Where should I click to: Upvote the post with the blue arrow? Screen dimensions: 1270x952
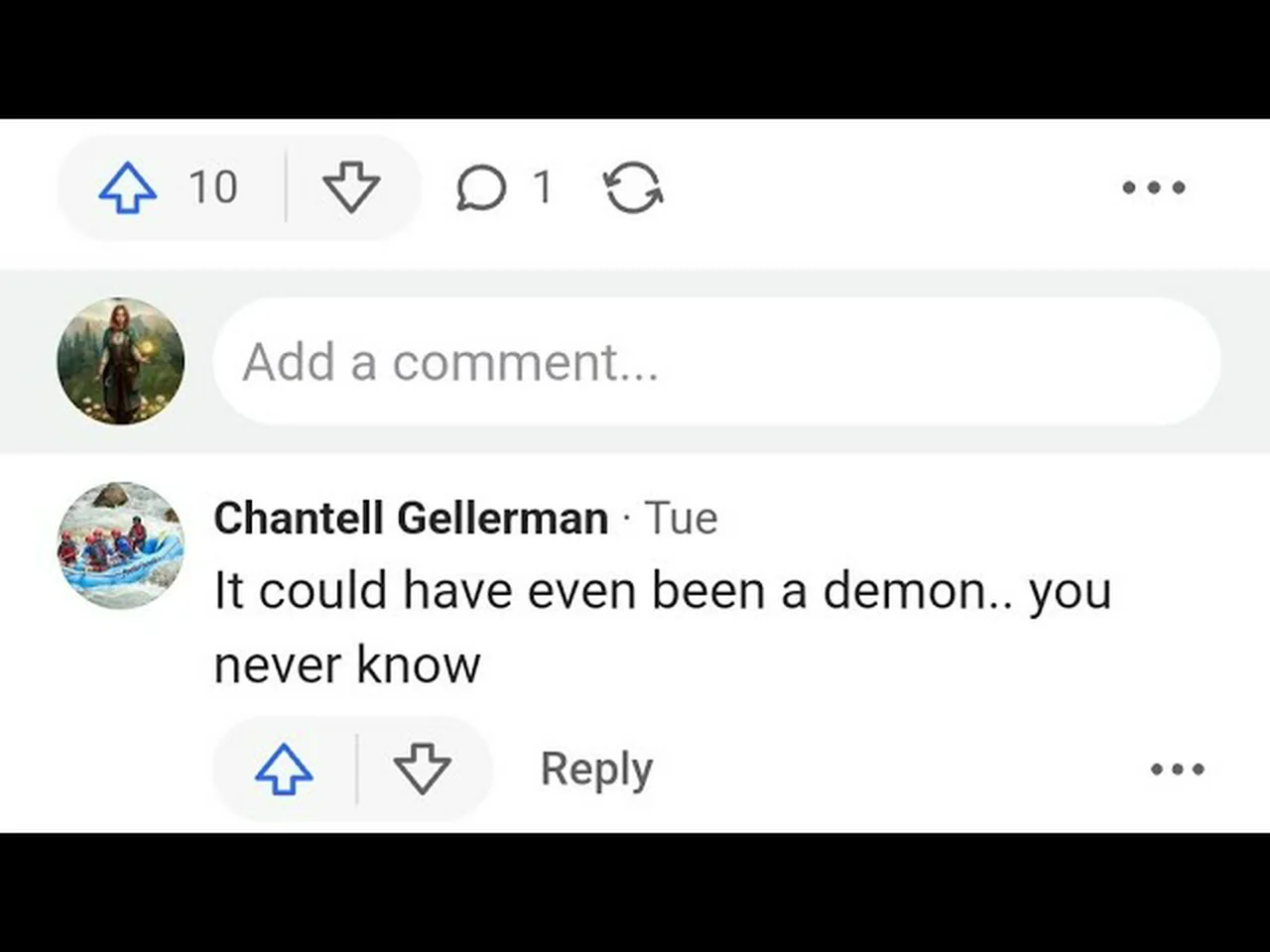pyautogui.click(x=128, y=187)
